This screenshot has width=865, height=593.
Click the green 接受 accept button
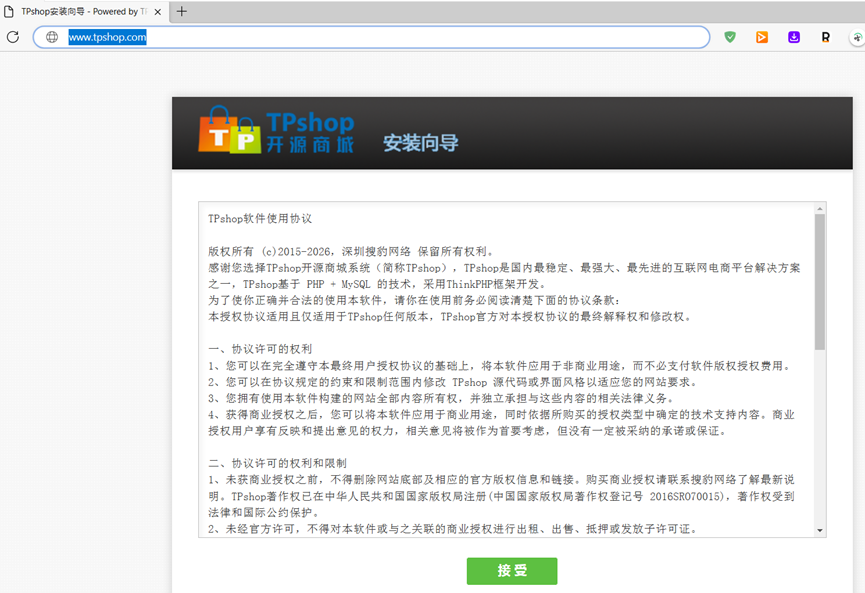[x=512, y=570]
